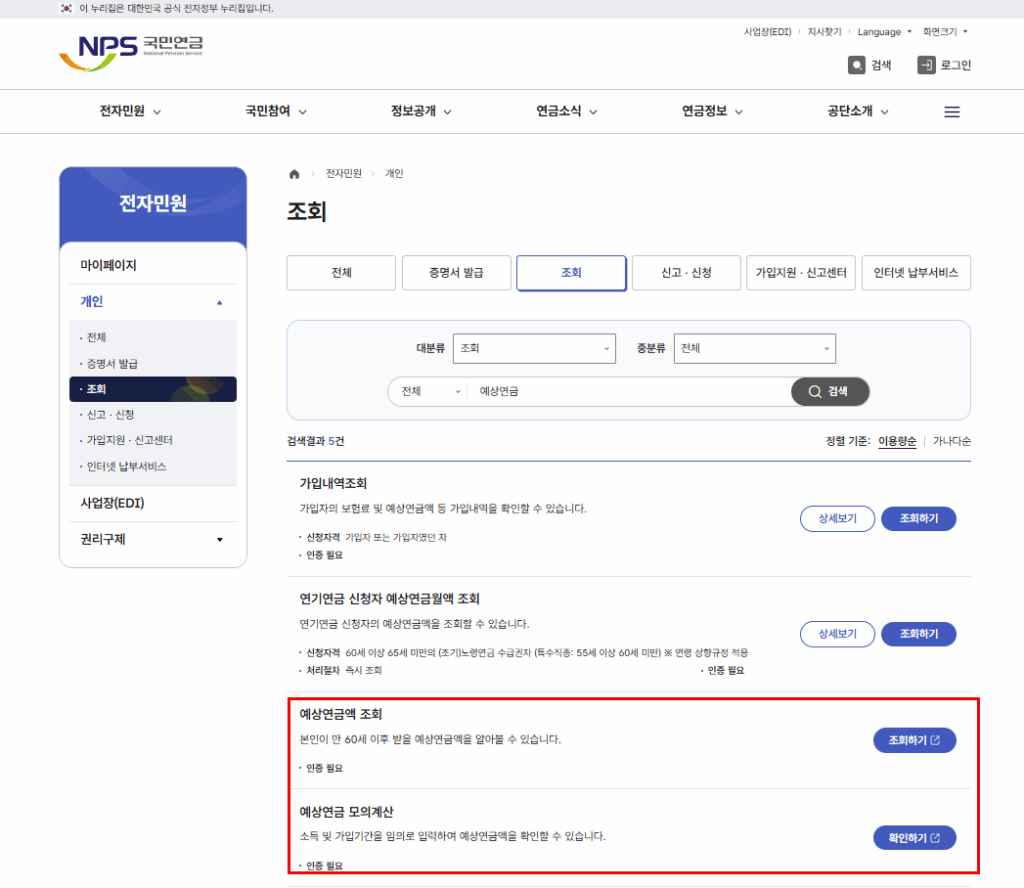Click 상세보기 for 가입내역조회
1024x888 pixels.
tap(837, 518)
